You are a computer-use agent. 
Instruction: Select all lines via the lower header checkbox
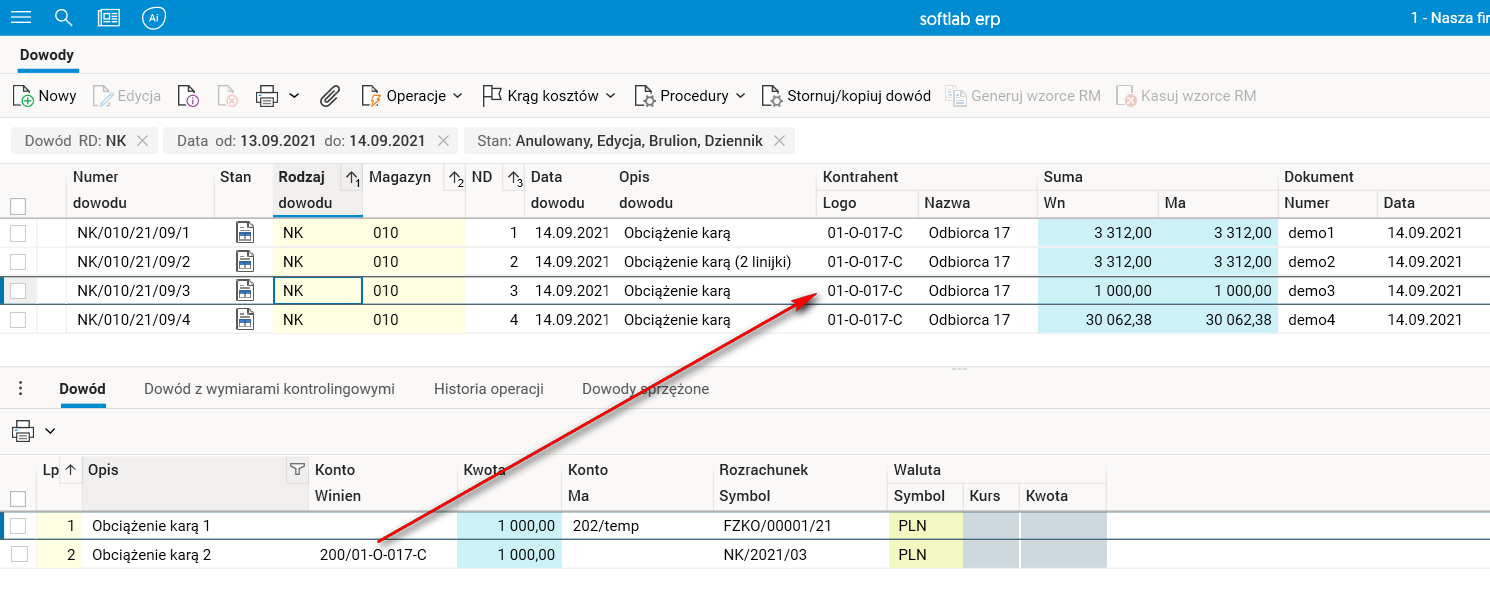pyautogui.click(x=18, y=498)
